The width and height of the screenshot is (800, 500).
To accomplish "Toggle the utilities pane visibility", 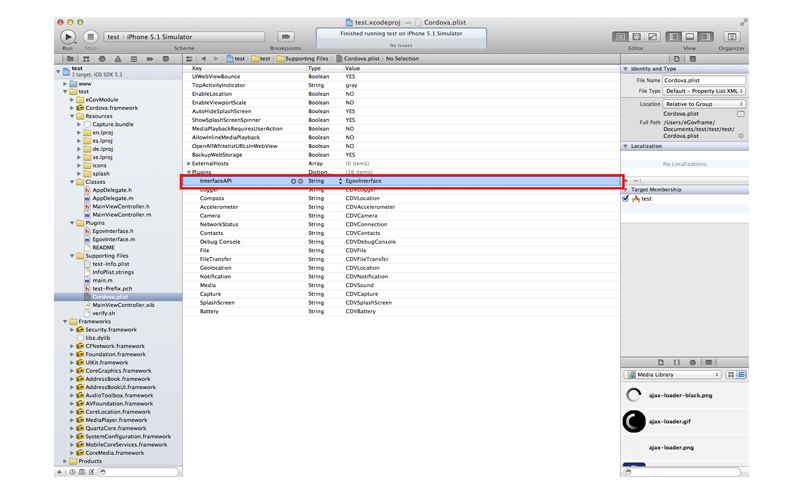I will 703,37.
